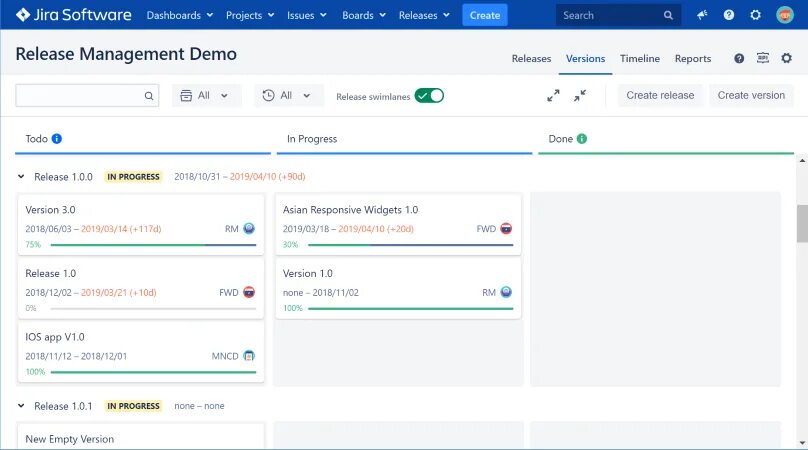Click the Done column info icon

click(582, 139)
